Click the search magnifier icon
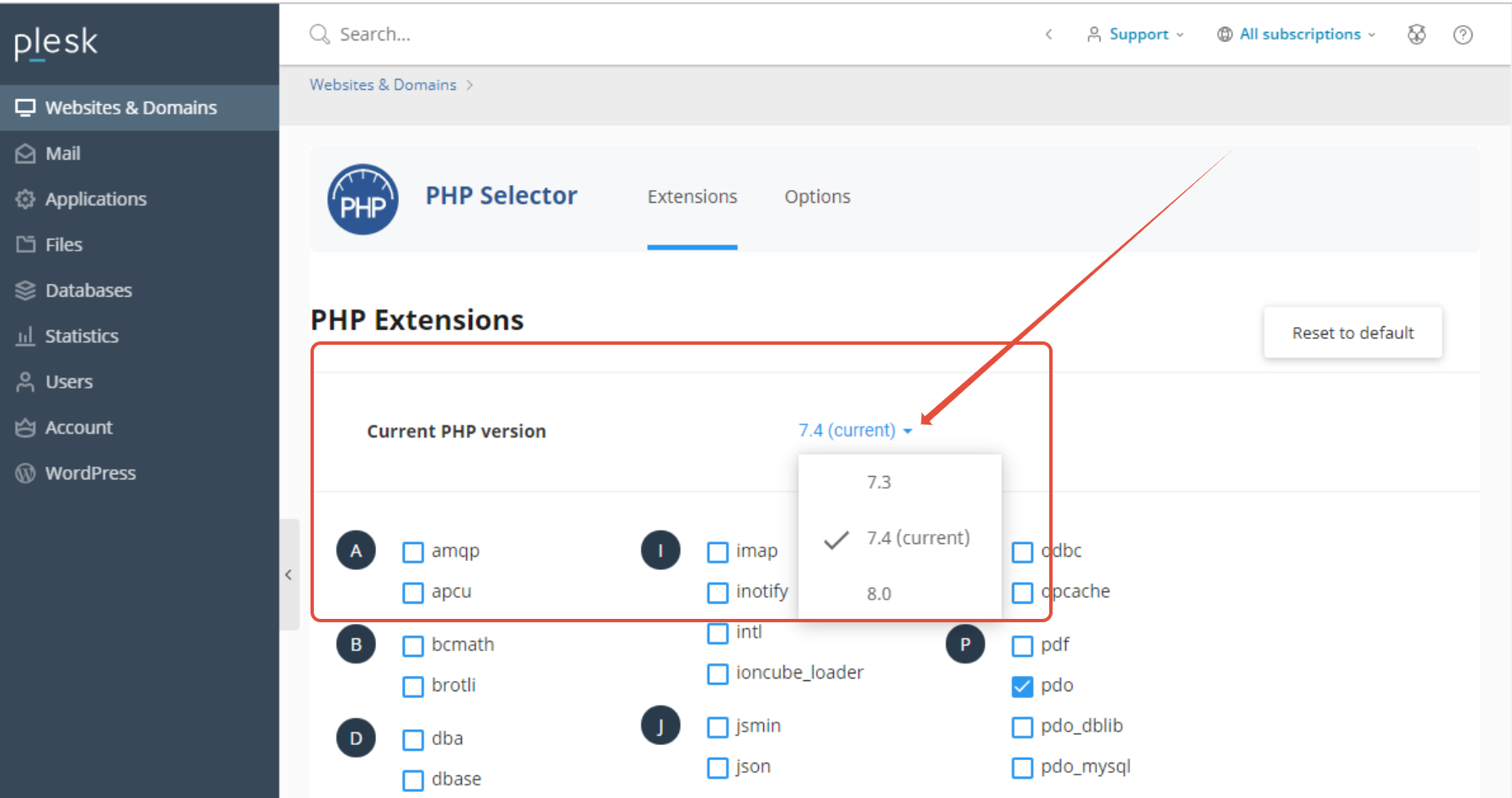1512x798 pixels. pyautogui.click(x=320, y=34)
